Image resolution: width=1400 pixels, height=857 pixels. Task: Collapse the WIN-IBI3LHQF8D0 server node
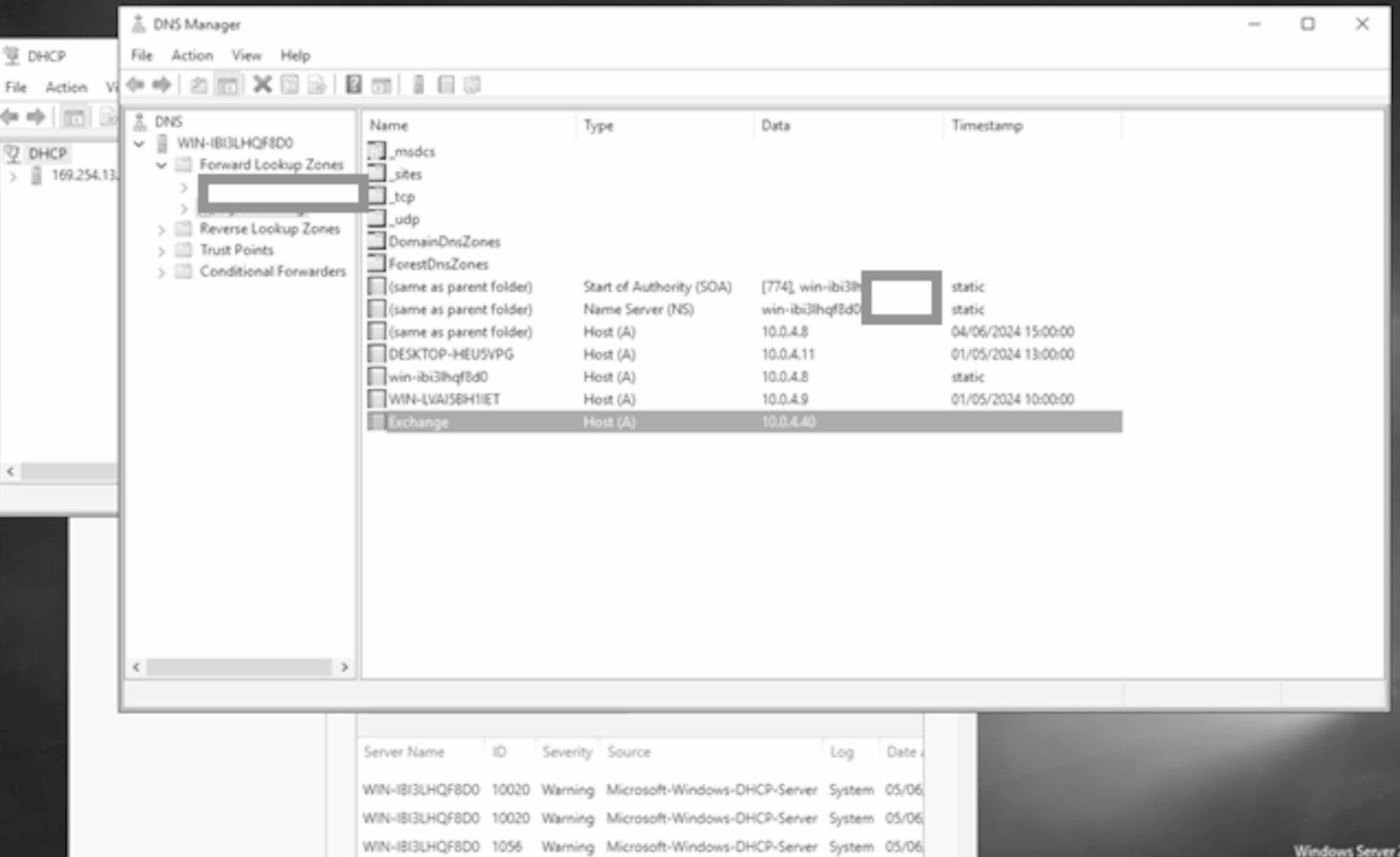click(139, 144)
